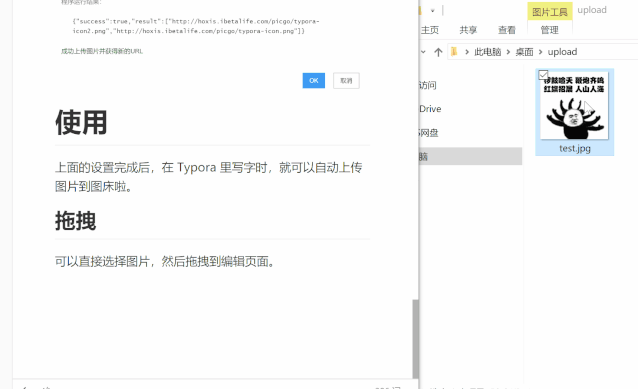This screenshot has height=389, width=638.
Task: Expand the chevron before 此电脑 in breadcrumb
Action: (467, 52)
